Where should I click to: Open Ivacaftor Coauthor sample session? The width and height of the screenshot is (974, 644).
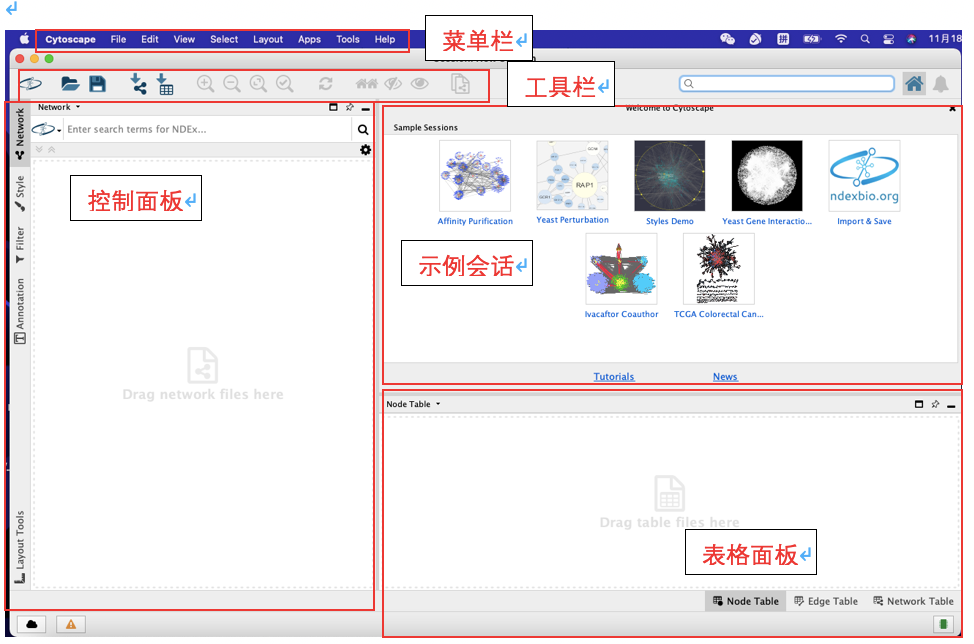tap(621, 276)
